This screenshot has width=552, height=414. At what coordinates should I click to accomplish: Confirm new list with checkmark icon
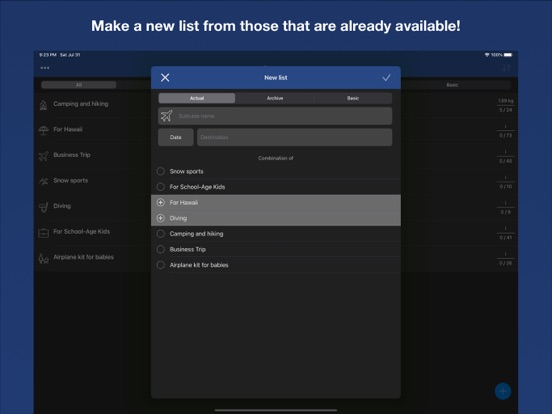386,78
